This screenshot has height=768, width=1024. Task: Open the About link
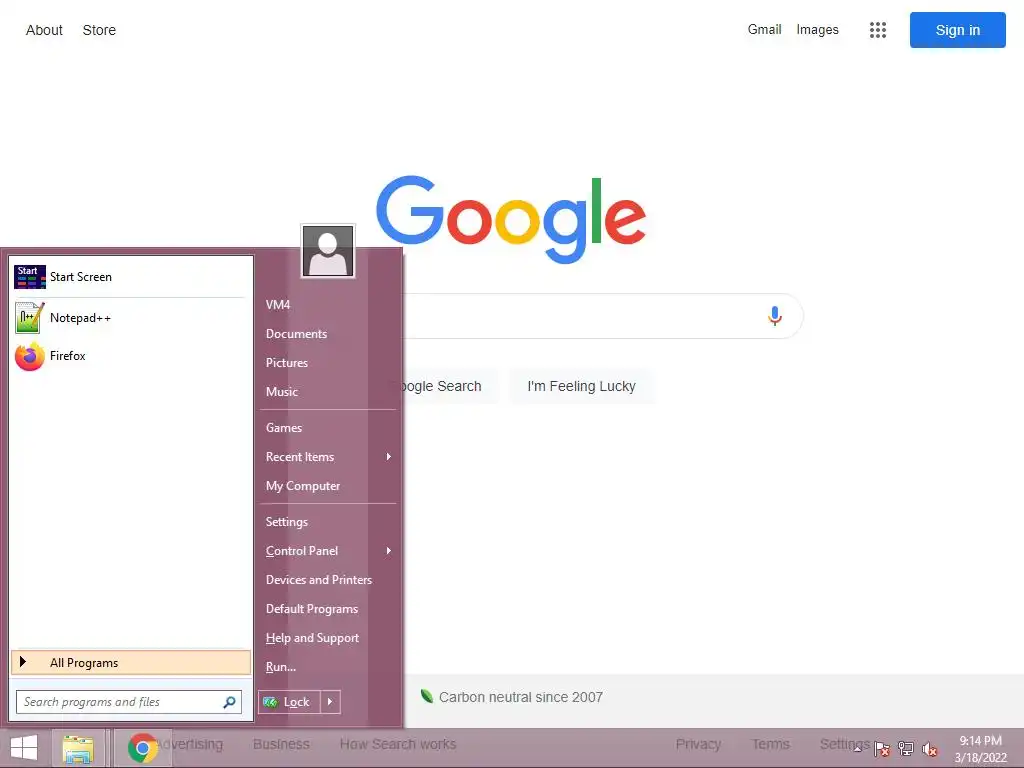tap(44, 30)
